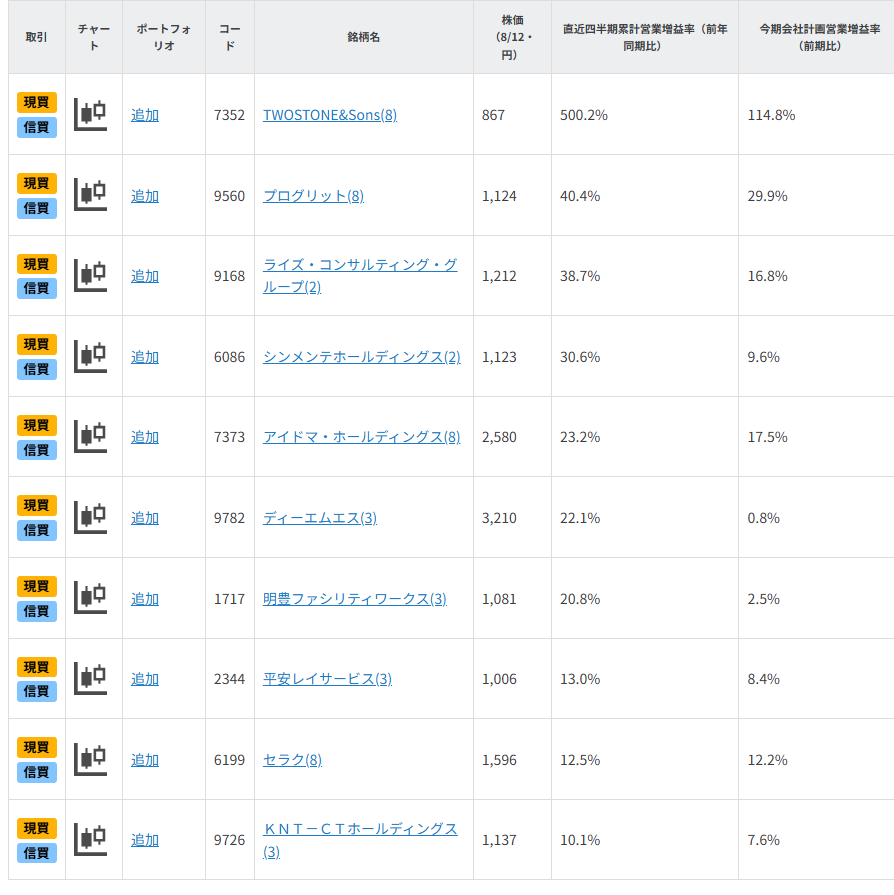This screenshot has width=894, height=895.
Task: Click 現買 button for プログリット
Action: (x=37, y=183)
